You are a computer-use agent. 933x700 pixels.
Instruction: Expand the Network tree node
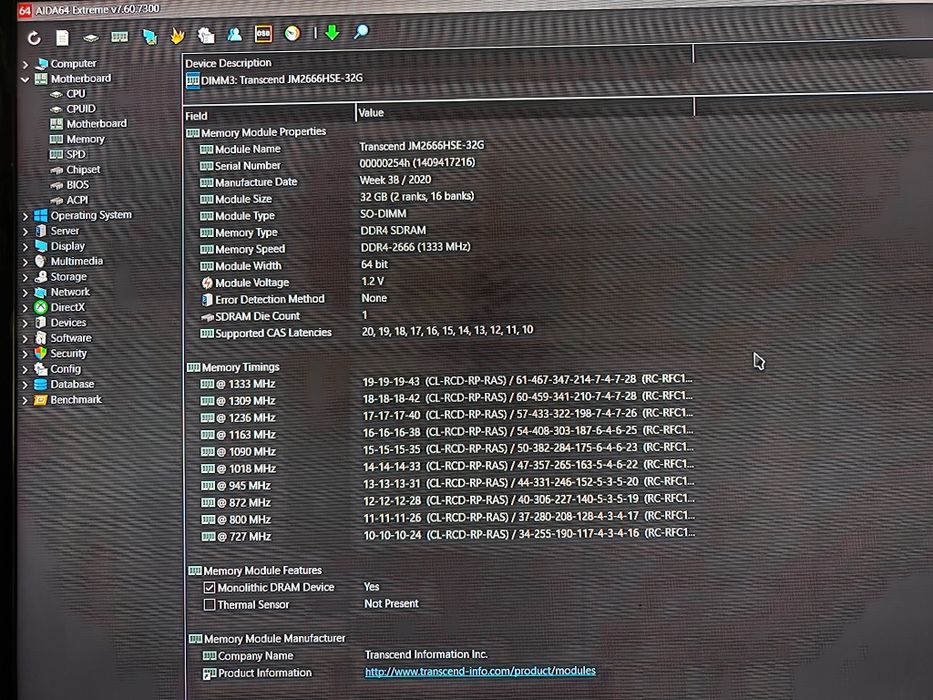pos(25,293)
